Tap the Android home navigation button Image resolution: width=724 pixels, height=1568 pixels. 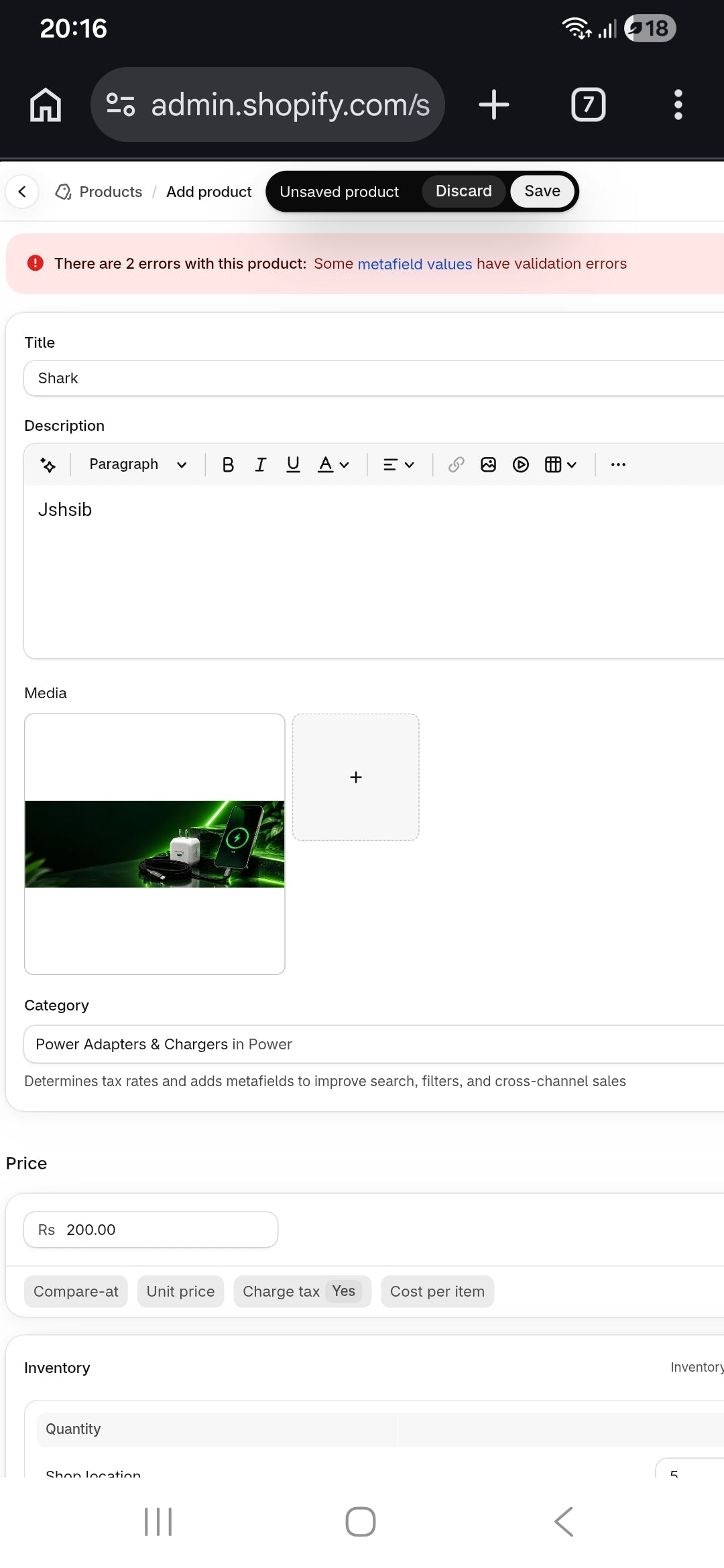(x=361, y=1522)
